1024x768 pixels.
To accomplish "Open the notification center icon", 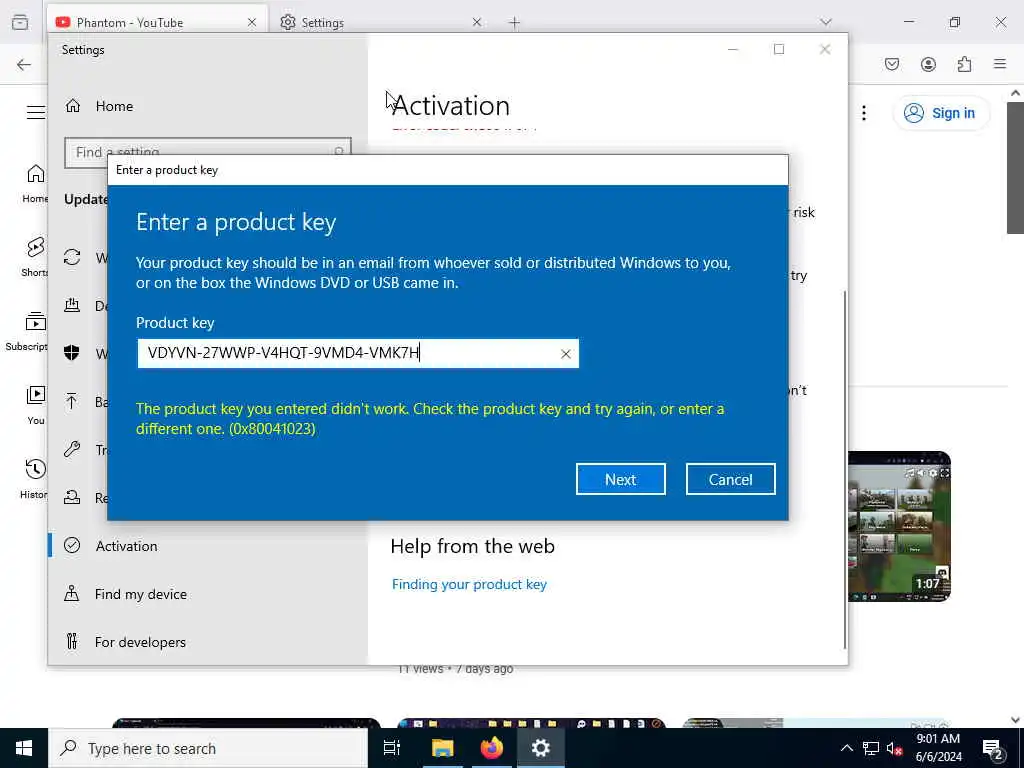I will tap(992, 749).
